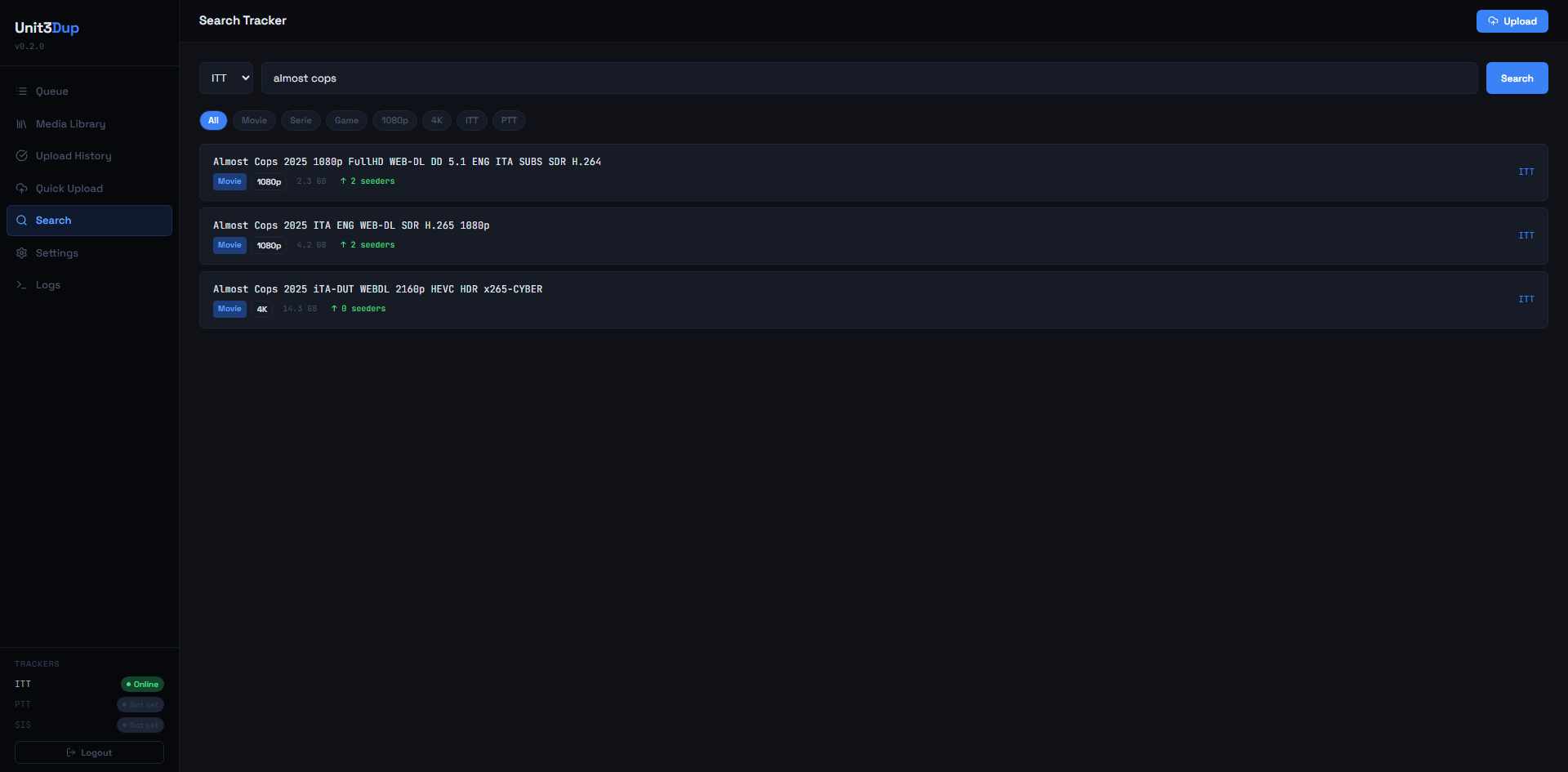
Task: Select the 1080p filter tab
Action: tap(394, 120)
